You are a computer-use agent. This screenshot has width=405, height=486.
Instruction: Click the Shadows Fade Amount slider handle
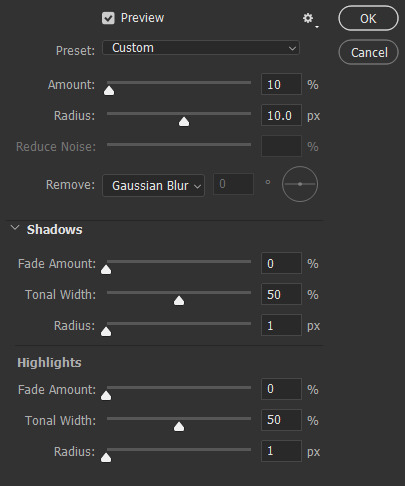coord(106,269)
